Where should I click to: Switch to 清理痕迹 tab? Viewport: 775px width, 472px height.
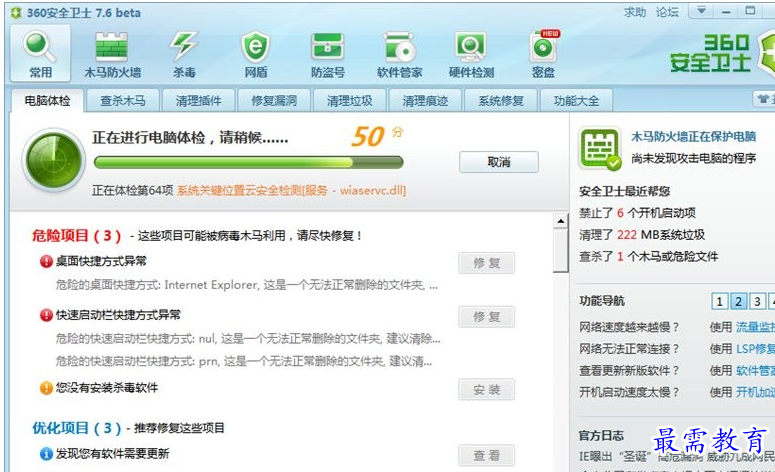pos(425,101)
